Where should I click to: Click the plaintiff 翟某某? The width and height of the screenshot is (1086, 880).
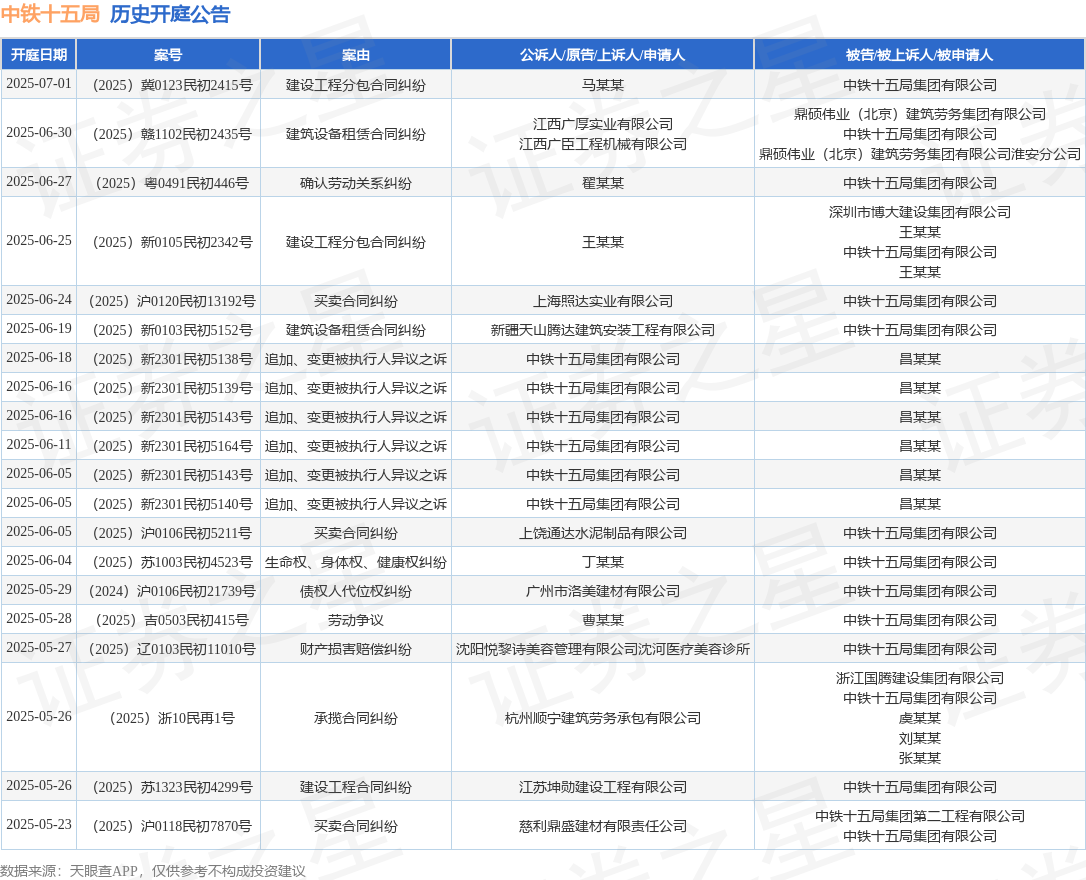603,183
